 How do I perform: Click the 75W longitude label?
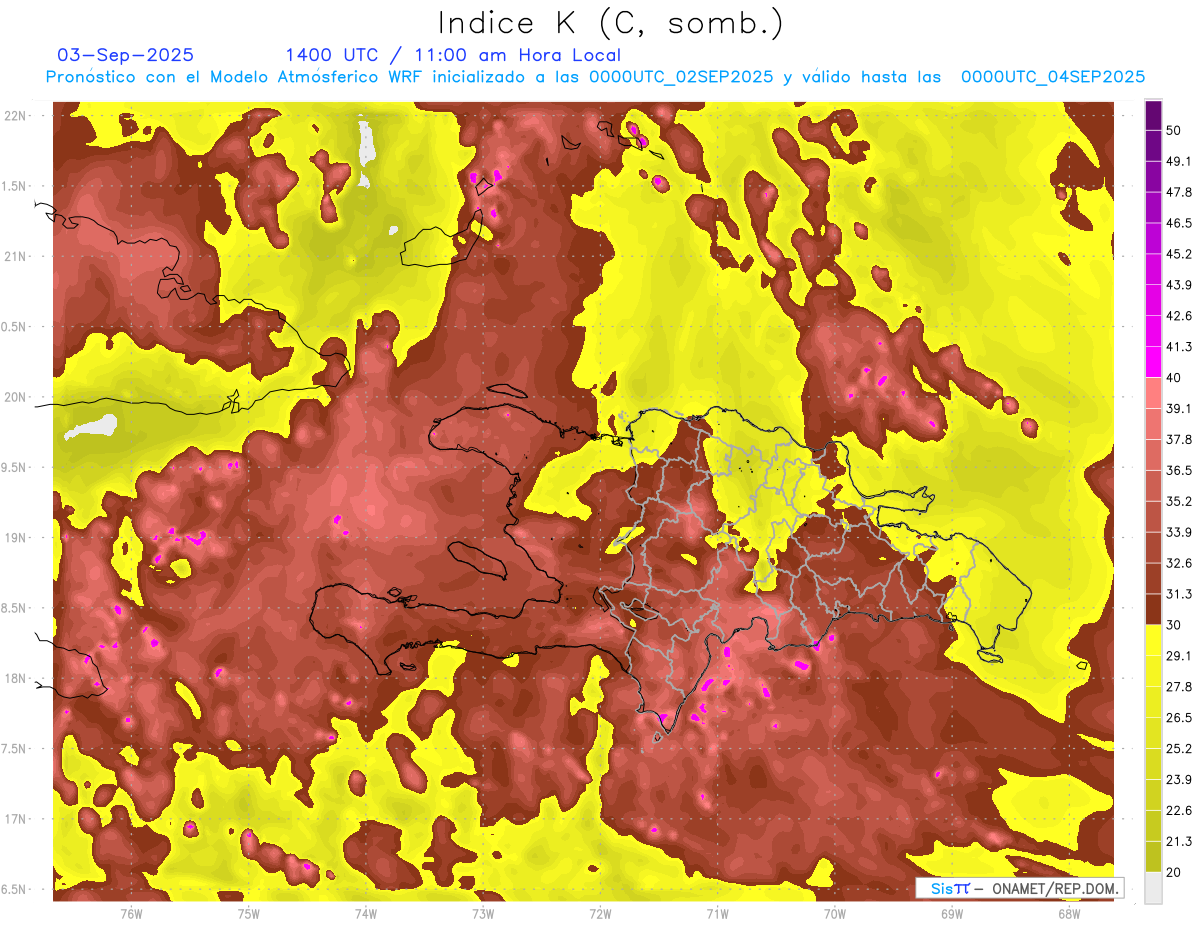[x=249, y=913]
